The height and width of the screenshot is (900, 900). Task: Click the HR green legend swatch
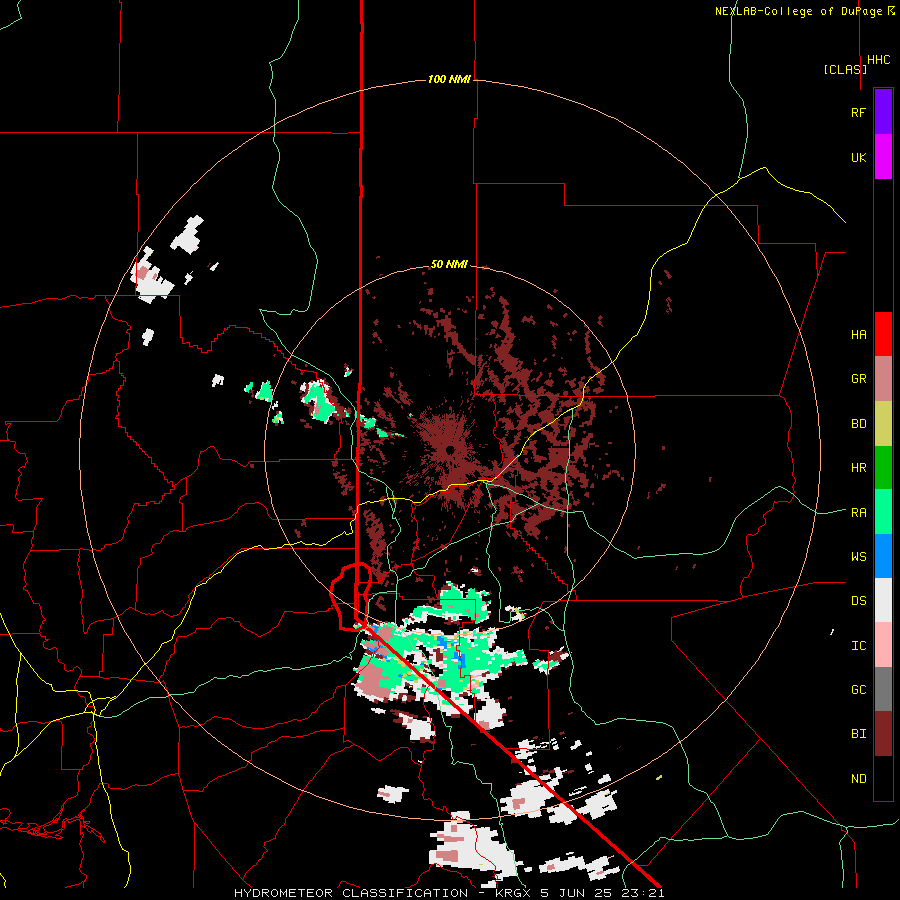coord(883,468)
